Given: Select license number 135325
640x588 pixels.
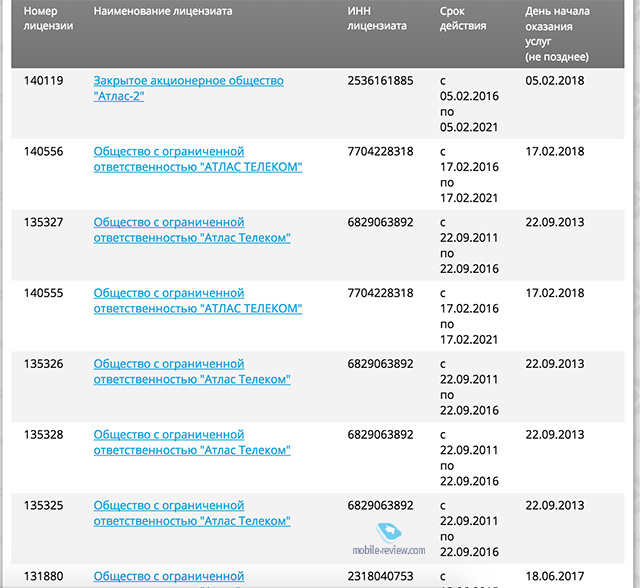Looking at the screenshot, I should [43, 506].
